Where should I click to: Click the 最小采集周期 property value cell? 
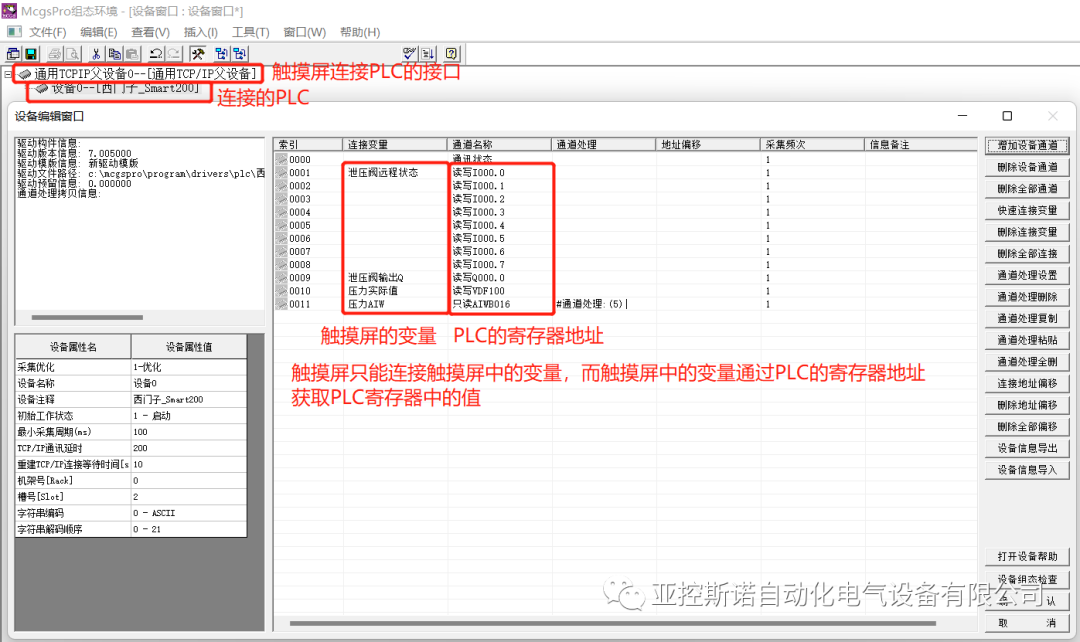point(190,430)
